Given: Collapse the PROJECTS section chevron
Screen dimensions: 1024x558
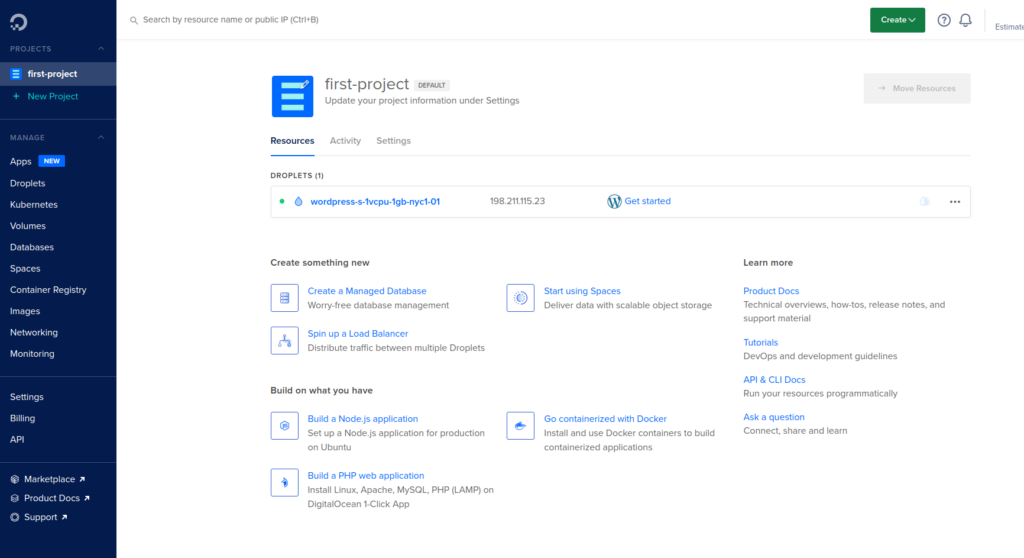Looking at the screenshot, I should coord(101,49).
